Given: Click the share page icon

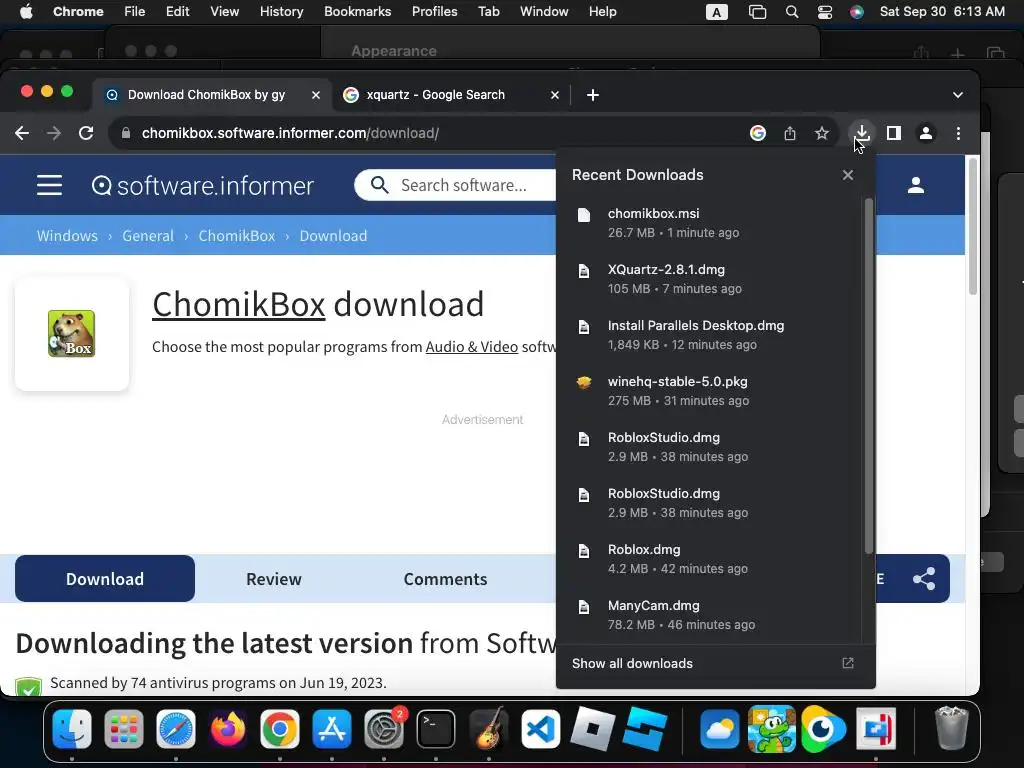Looking at the screenshot, I should (790, 133).
